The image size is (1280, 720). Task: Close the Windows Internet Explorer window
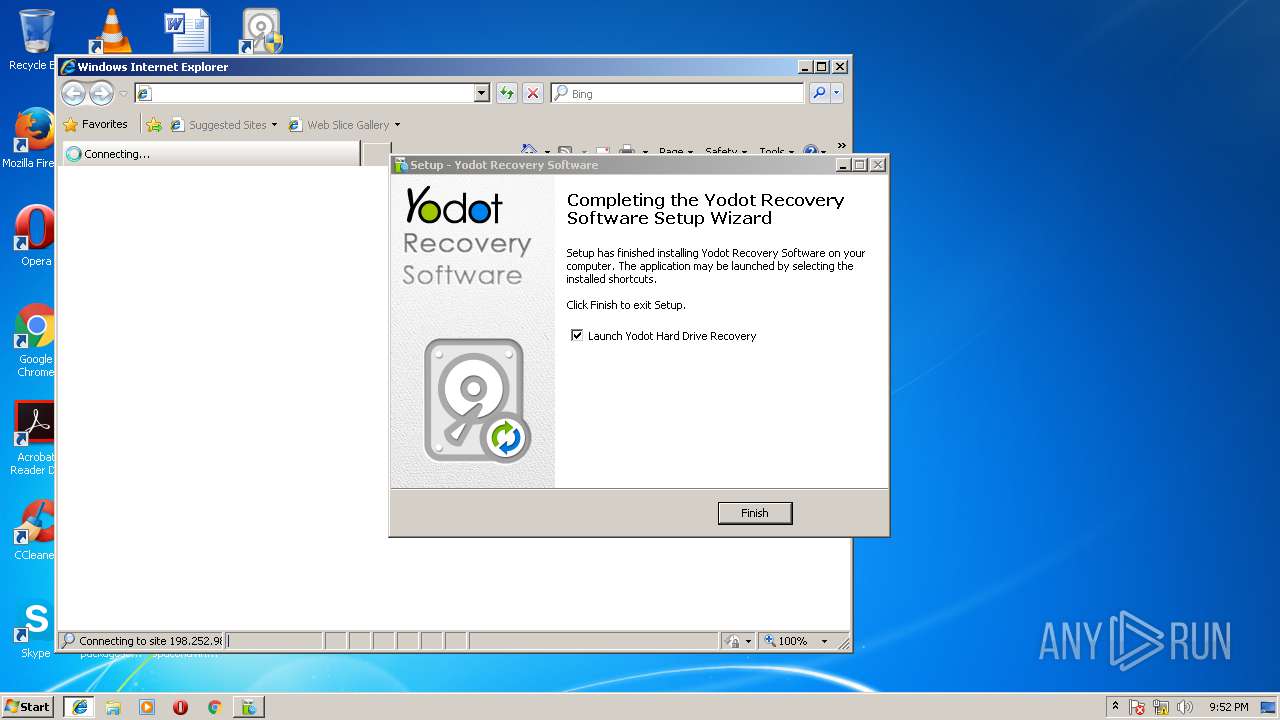click(x=840, y=67)
